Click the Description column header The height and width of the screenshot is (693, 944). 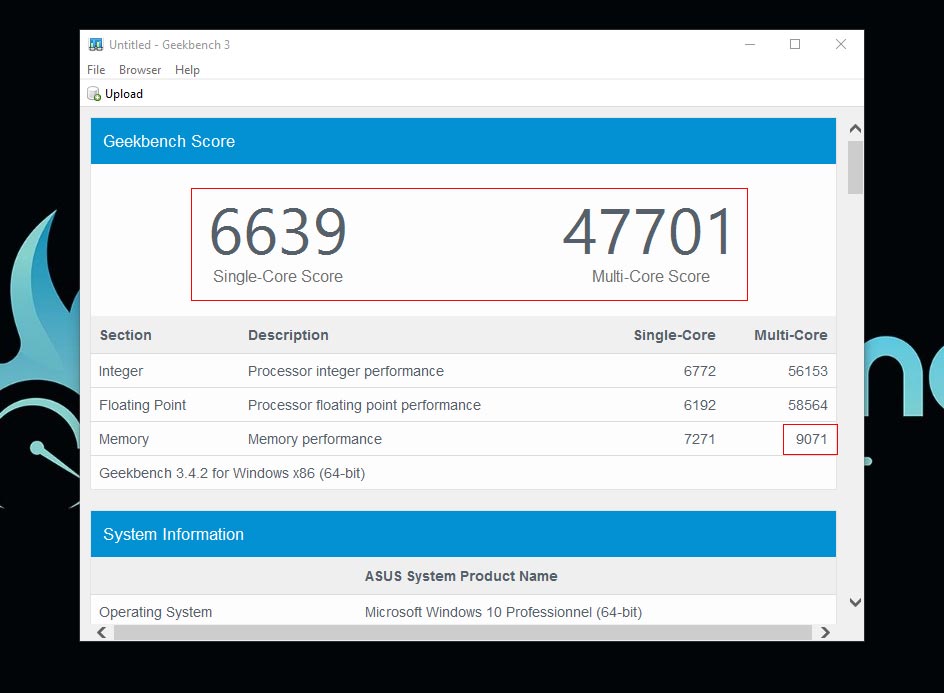pyautogui.click(x=288, y=335)
